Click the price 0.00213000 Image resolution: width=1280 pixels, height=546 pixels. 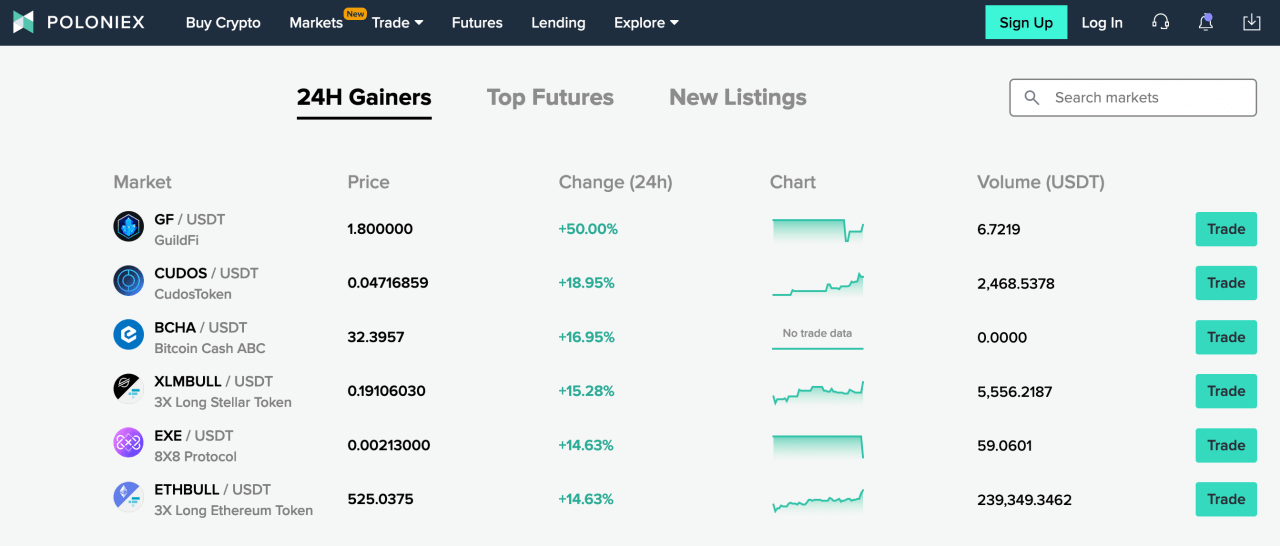(x=389, y=445)
